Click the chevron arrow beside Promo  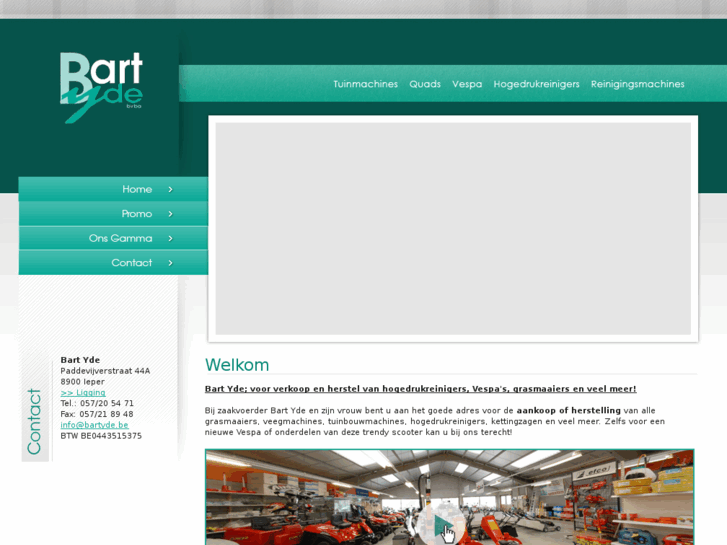point(170,214)
